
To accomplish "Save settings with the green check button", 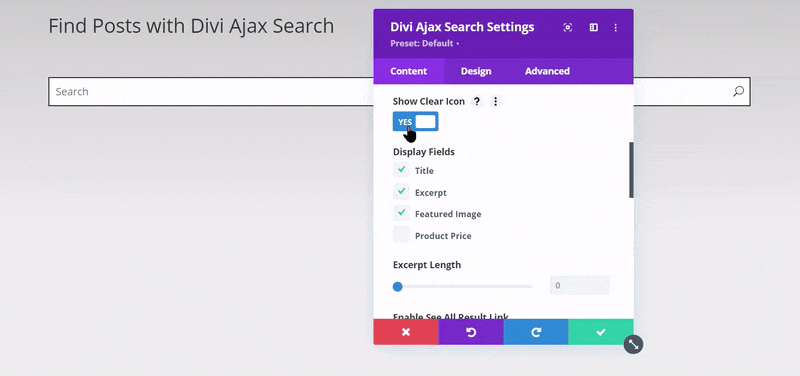I will pos(601,332).
